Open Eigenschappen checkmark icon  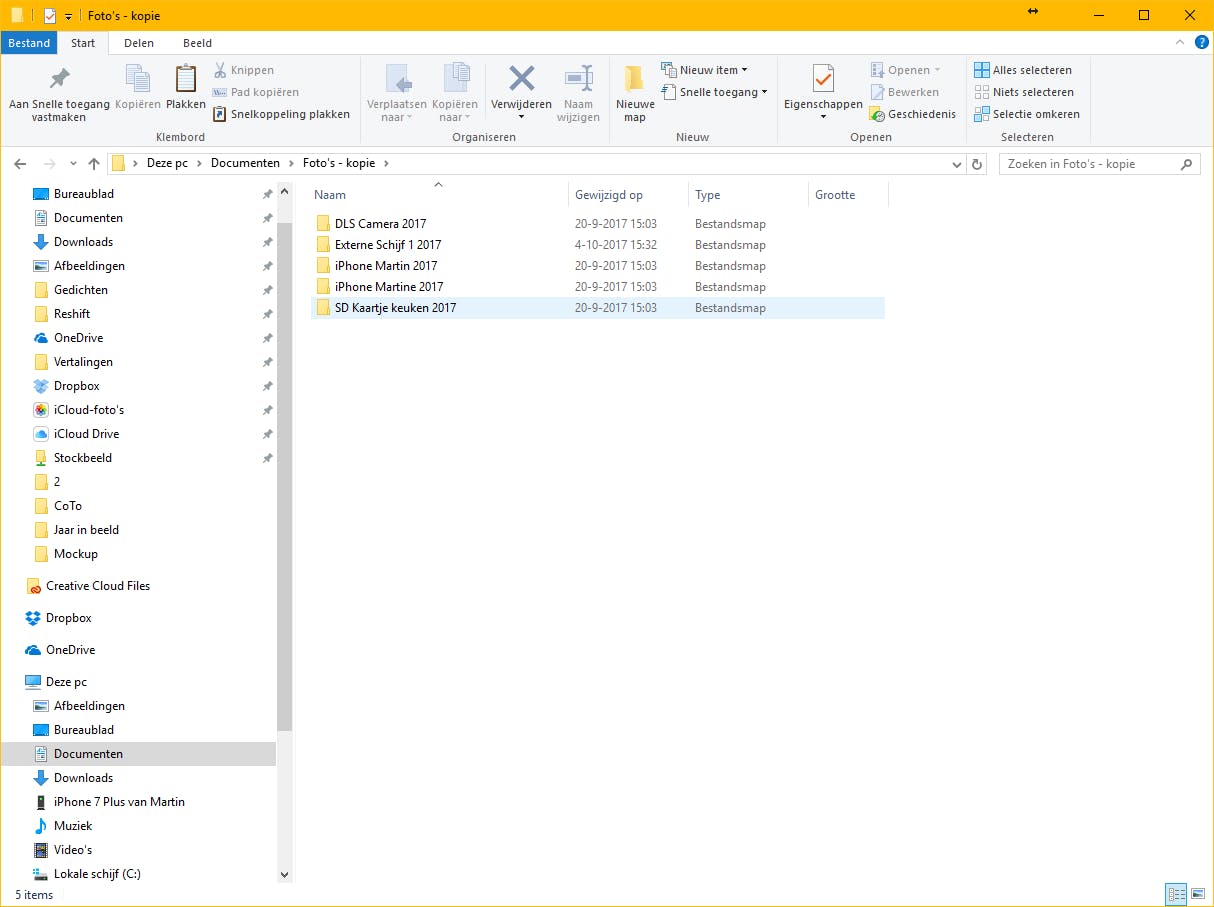point(822,79)
